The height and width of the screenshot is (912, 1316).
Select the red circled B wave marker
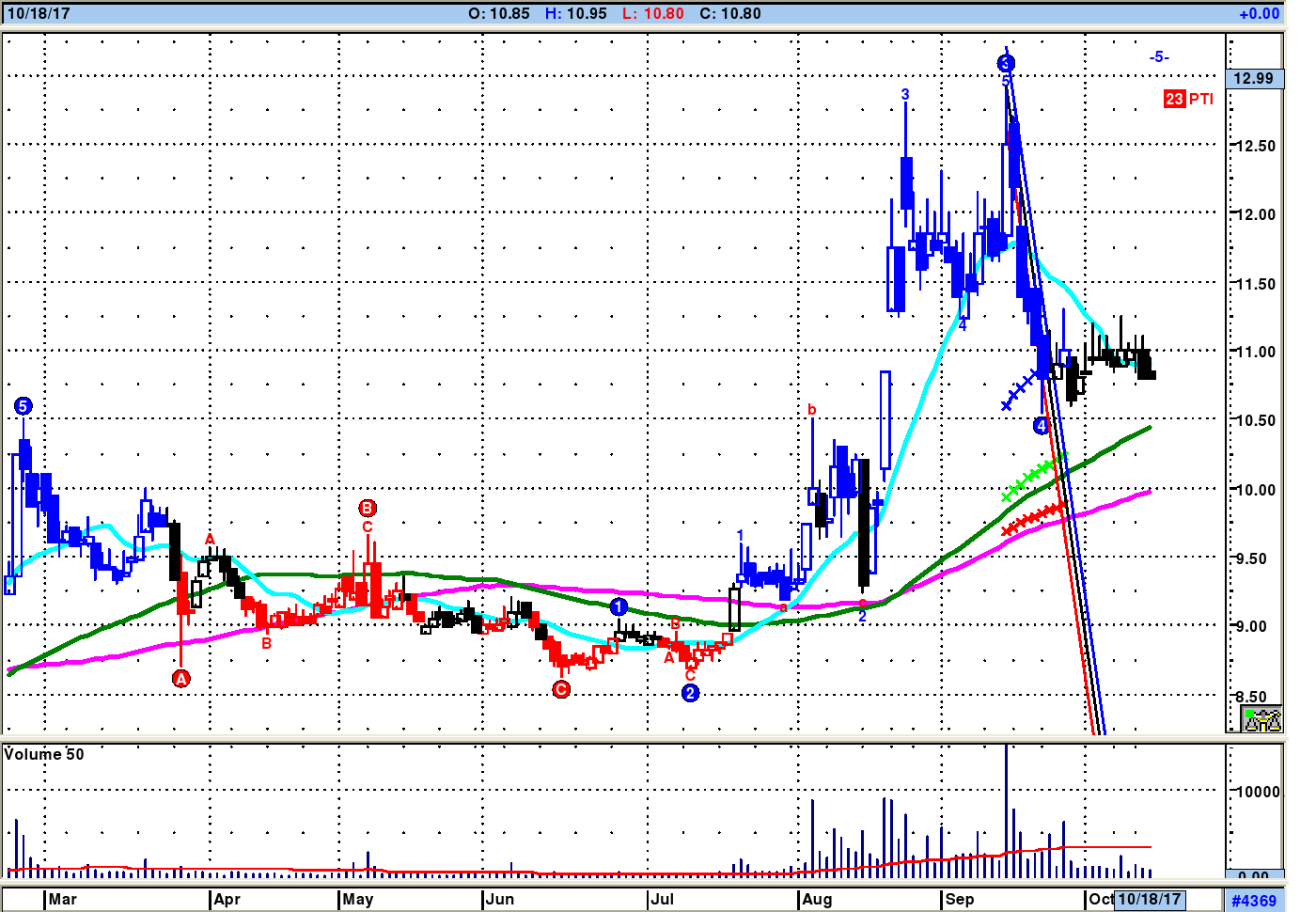pos(368,509)
